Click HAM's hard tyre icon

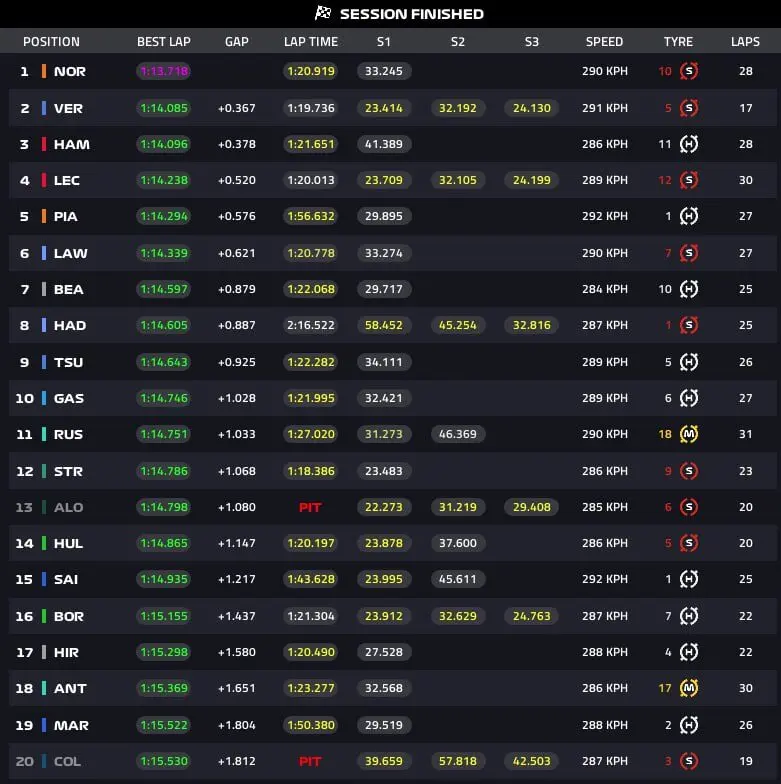click(689, 144)
